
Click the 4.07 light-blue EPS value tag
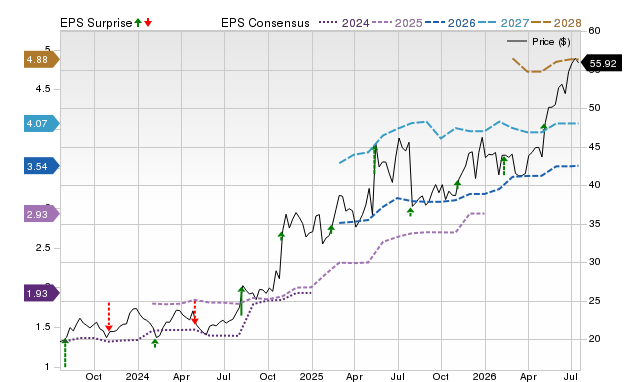41,123
